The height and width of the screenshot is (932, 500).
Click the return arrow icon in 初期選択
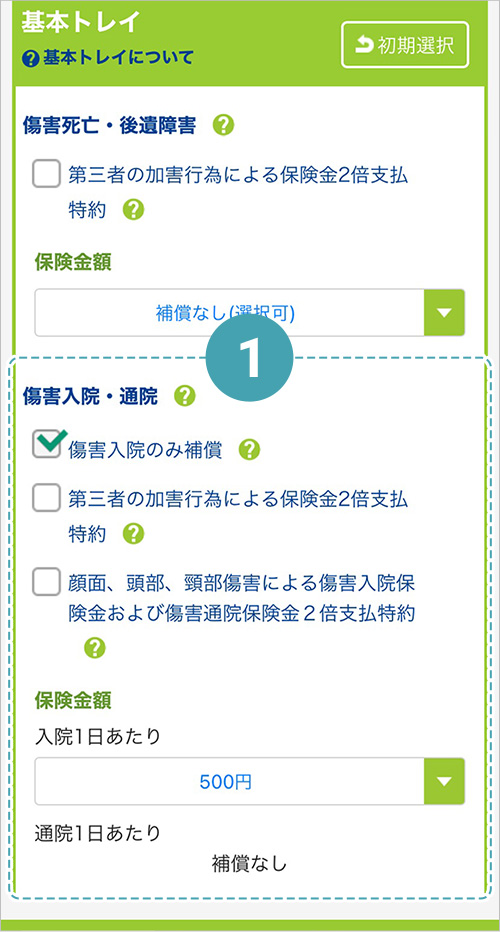tap(364, 45)
